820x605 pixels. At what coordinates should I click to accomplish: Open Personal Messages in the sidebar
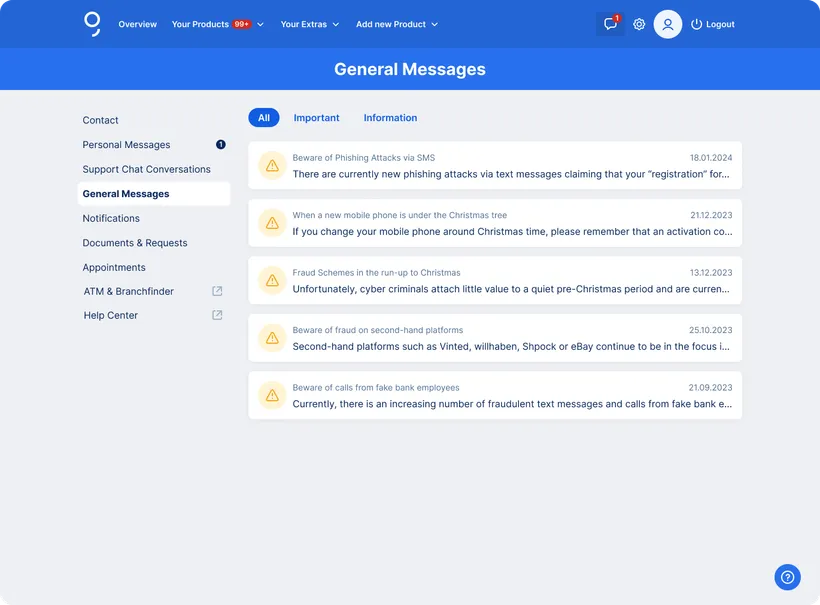[126, 145]
